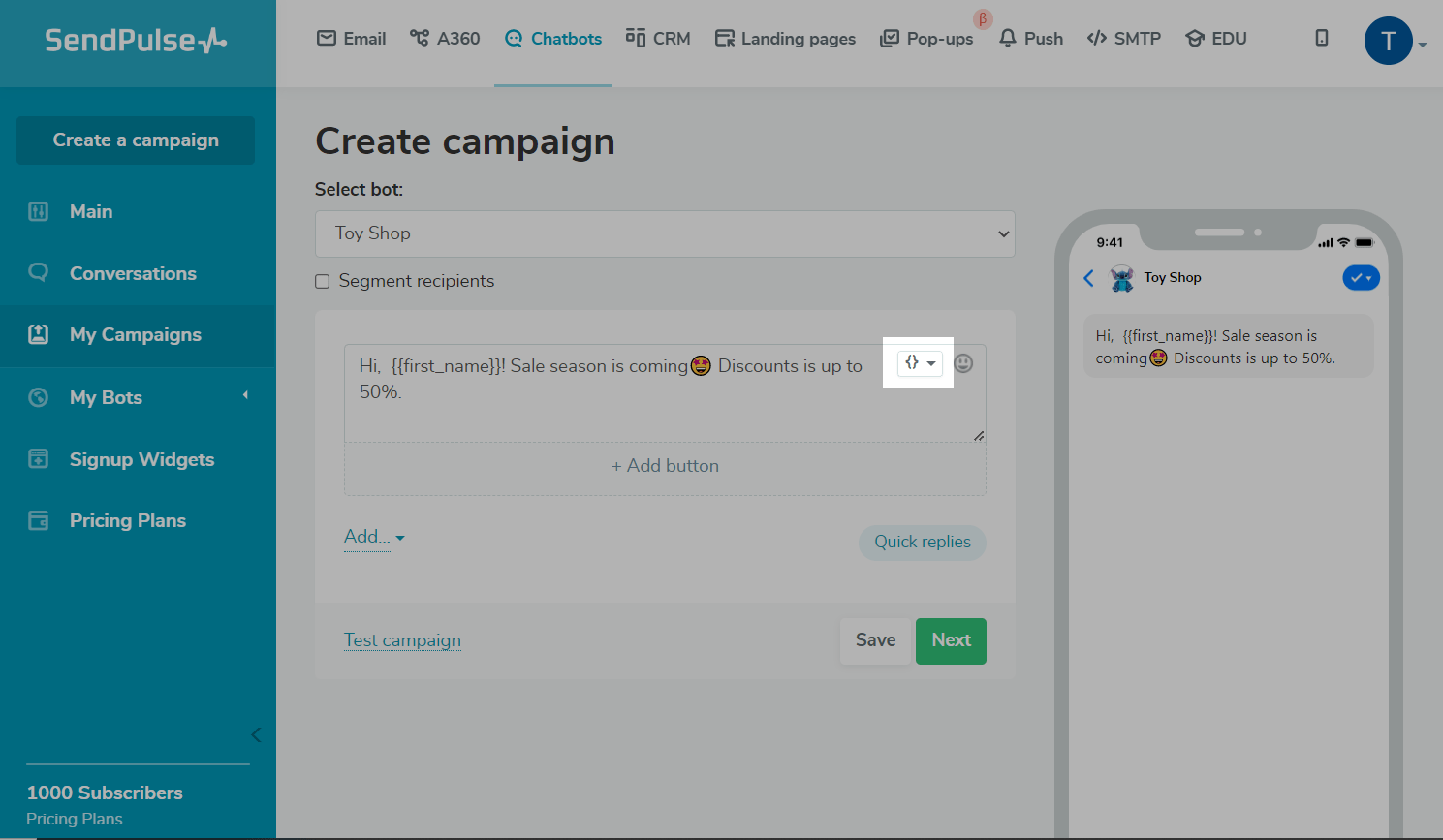Click the back arrow in phone preview
The height and width of the screenshot is (840, 1443).
click(1088, 278)
